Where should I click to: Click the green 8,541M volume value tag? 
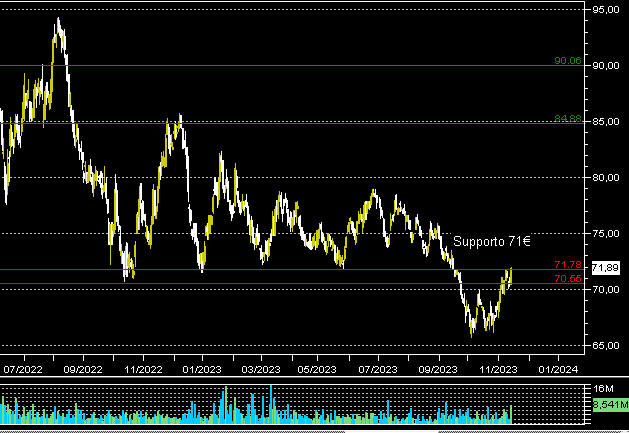(611, 405)
